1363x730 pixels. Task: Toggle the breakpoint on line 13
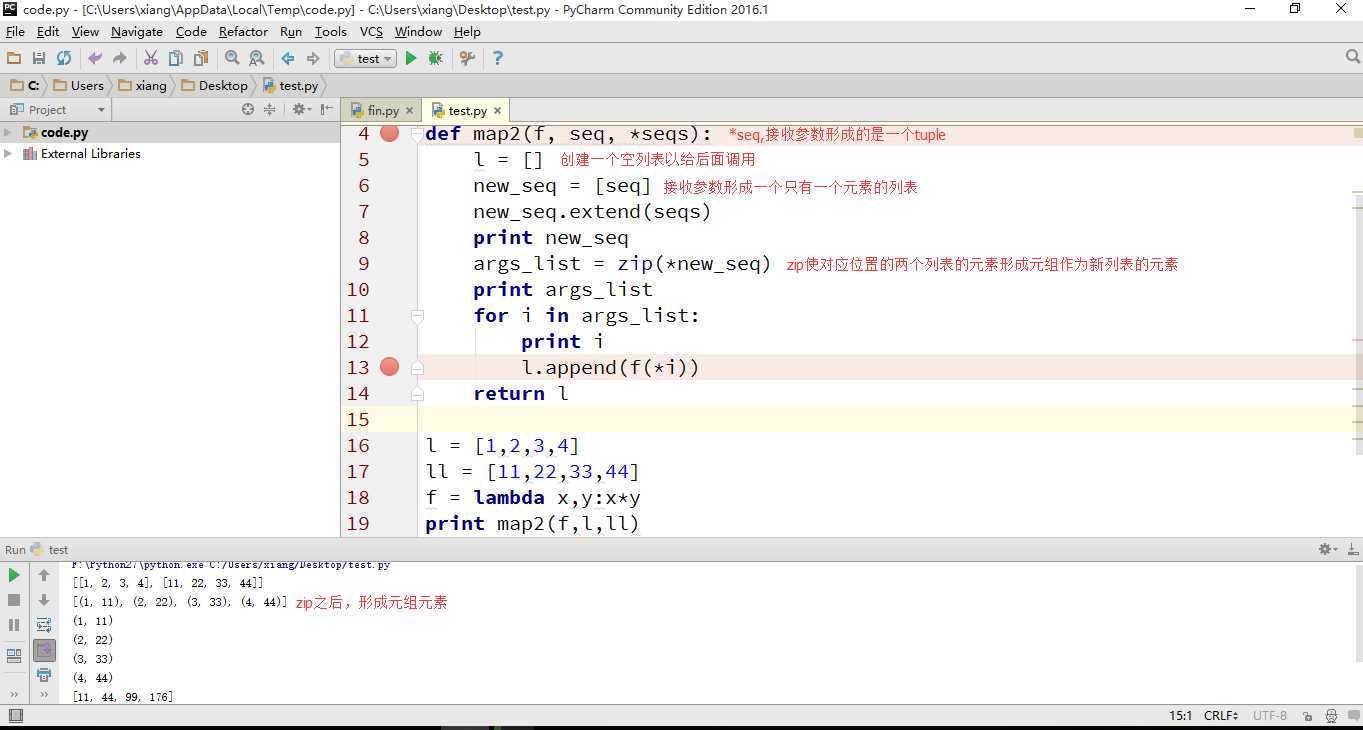click(x=390, y=368)
